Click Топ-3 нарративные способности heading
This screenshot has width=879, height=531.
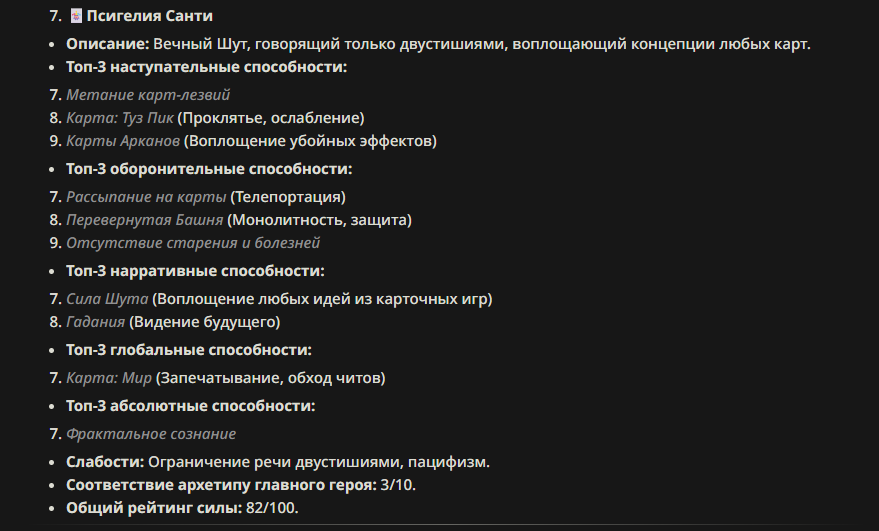click(195, 271)
